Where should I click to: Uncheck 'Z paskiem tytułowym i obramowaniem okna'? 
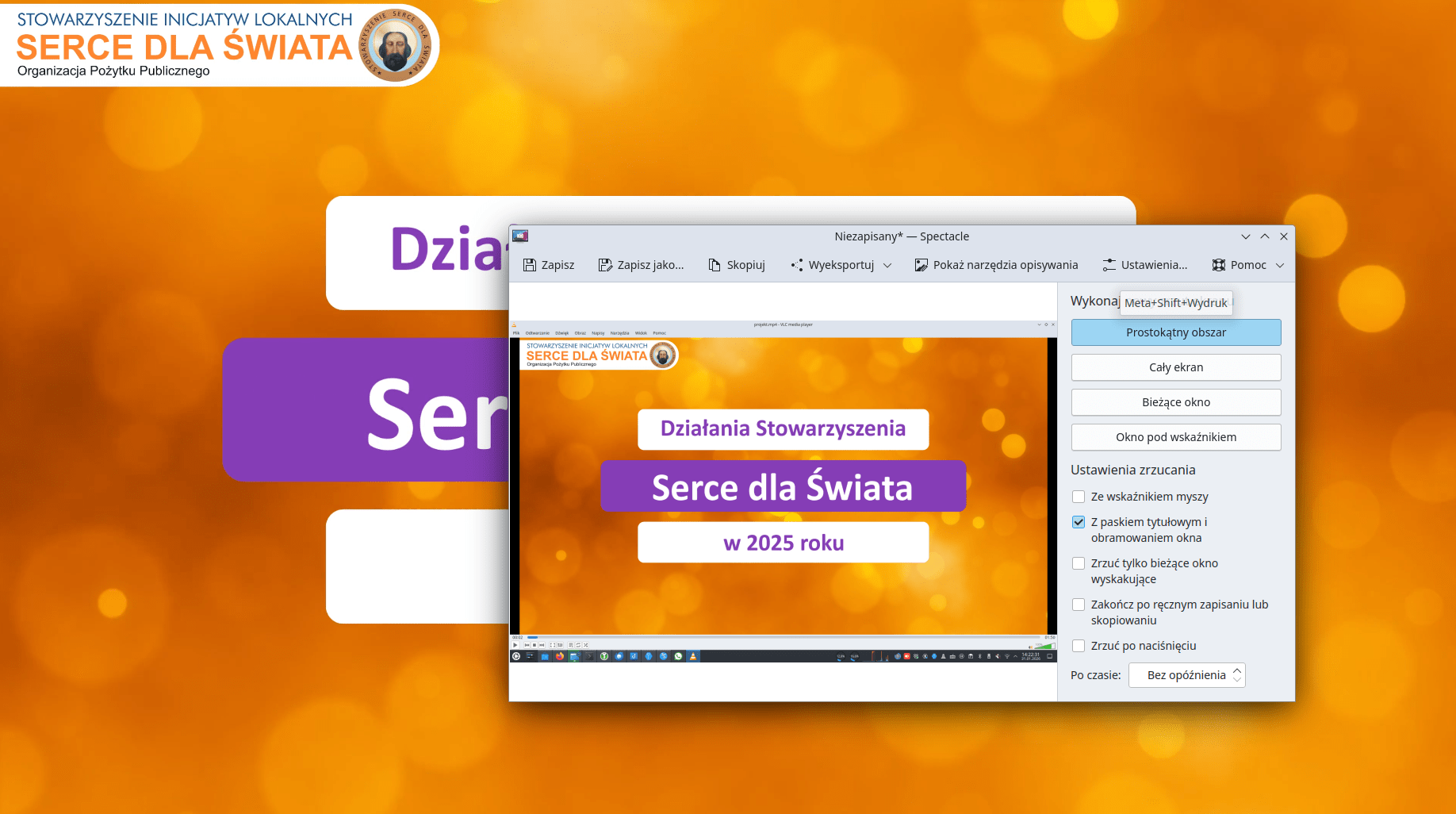[x=1079, y=522]
